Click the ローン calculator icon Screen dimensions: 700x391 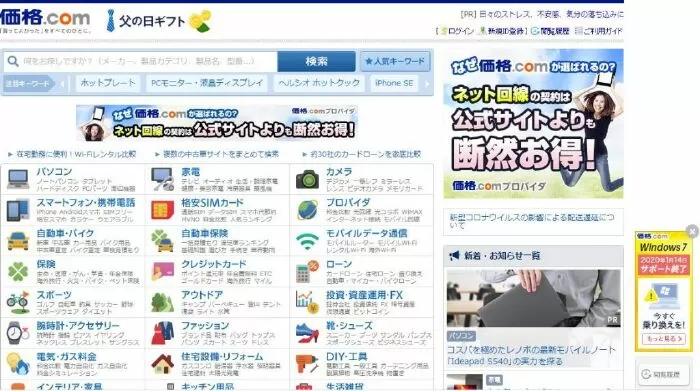307,271
